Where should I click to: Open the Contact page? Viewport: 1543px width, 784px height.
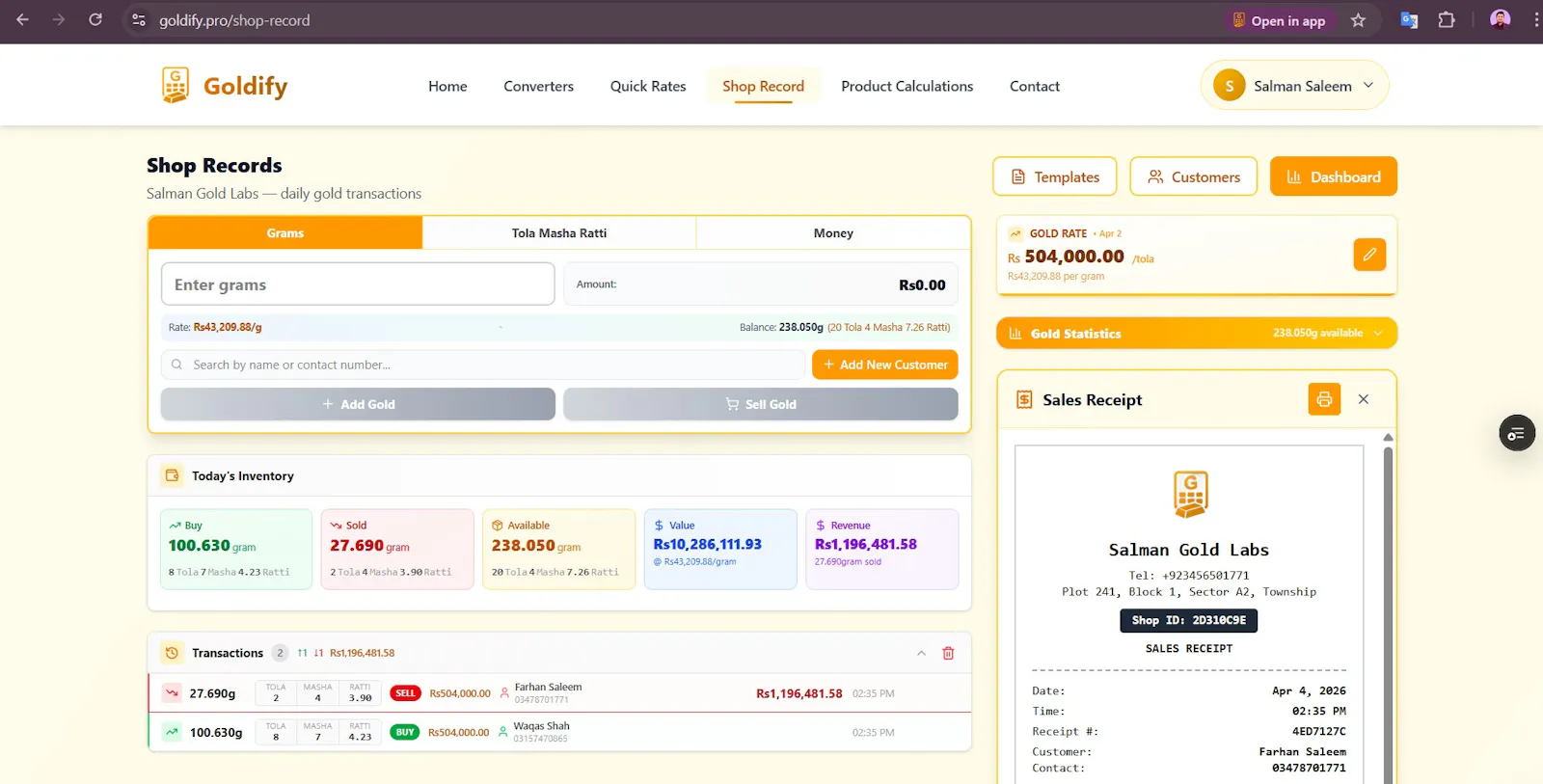(x=1035, y=86)
